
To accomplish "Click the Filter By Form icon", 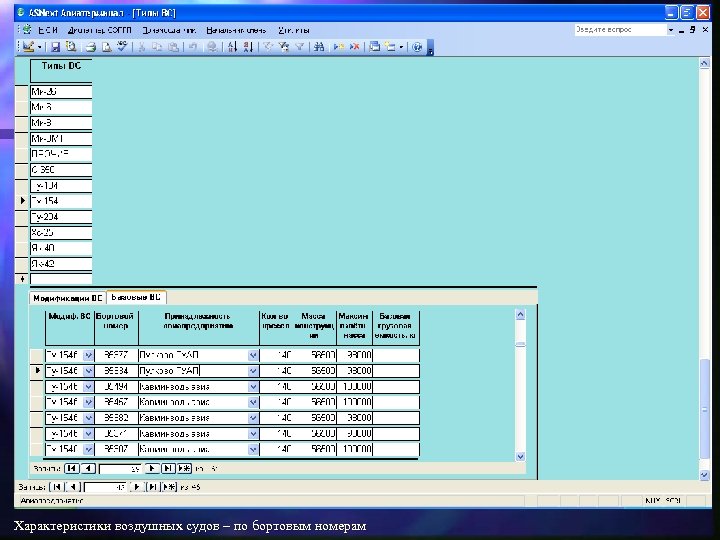I will (x=284, y=47).
